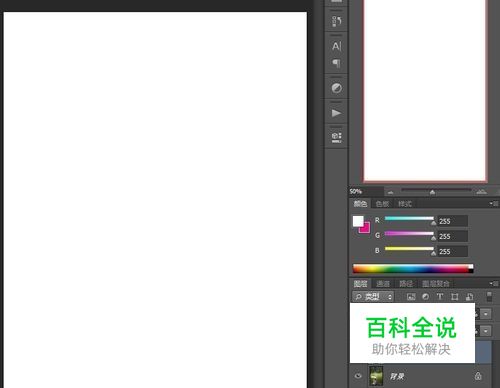The image size is (500, 388).
Task: Switch to the 路径 (Paths) tab
Action: click(406, 284)
